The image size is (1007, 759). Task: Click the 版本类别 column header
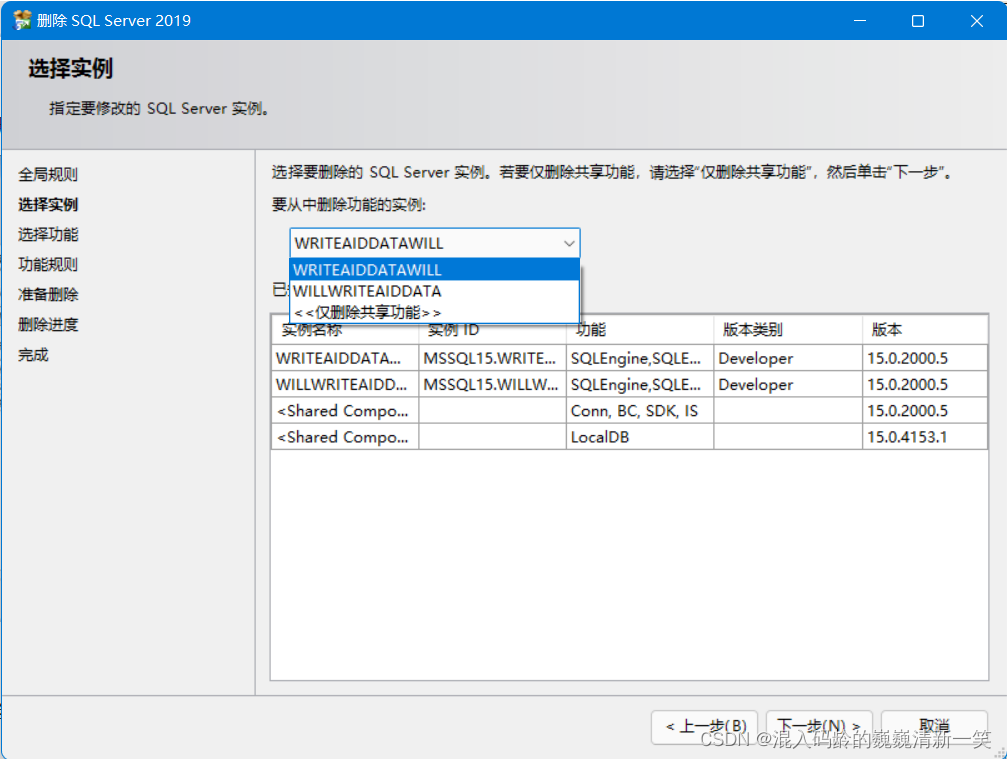coord(787,330)
